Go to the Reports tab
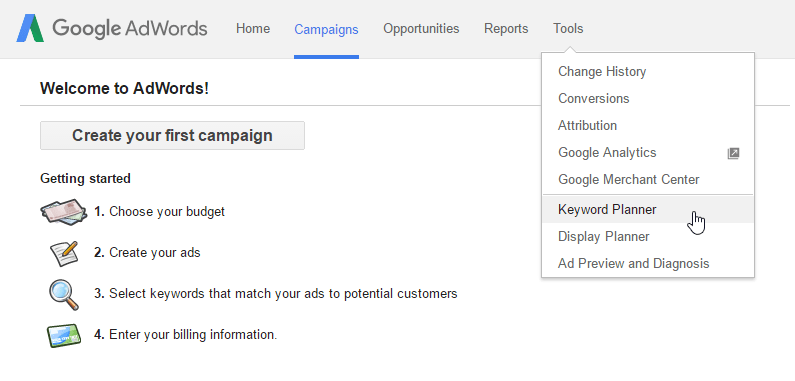Screen dimensions: 795x381 pos(506,29)
